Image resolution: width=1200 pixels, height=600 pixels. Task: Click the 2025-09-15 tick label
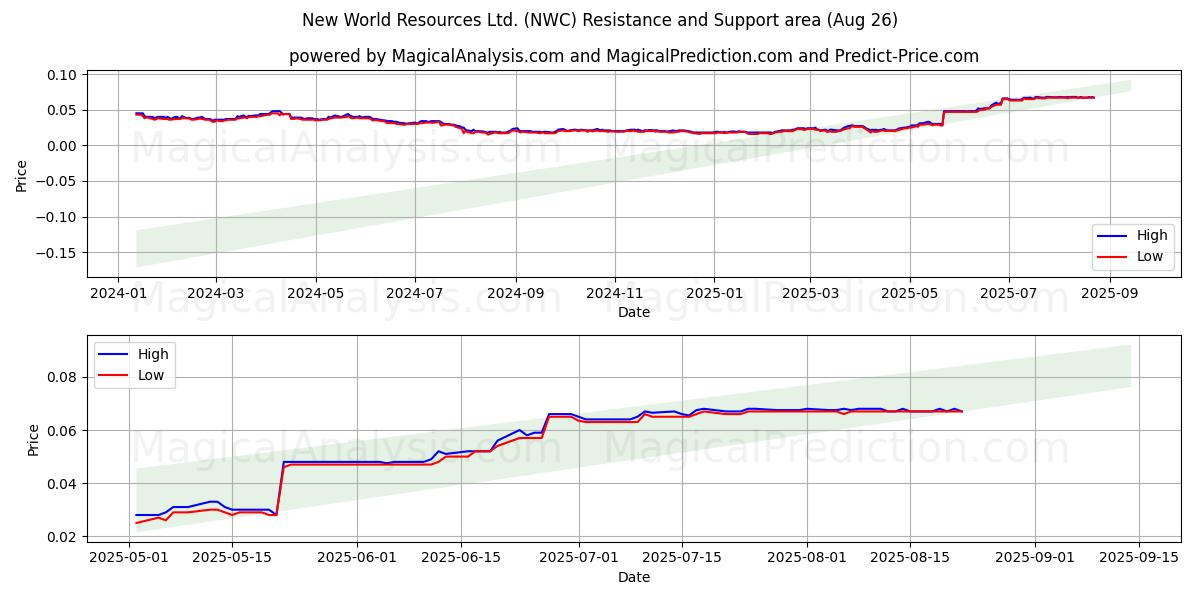(x=1139, y=558)
